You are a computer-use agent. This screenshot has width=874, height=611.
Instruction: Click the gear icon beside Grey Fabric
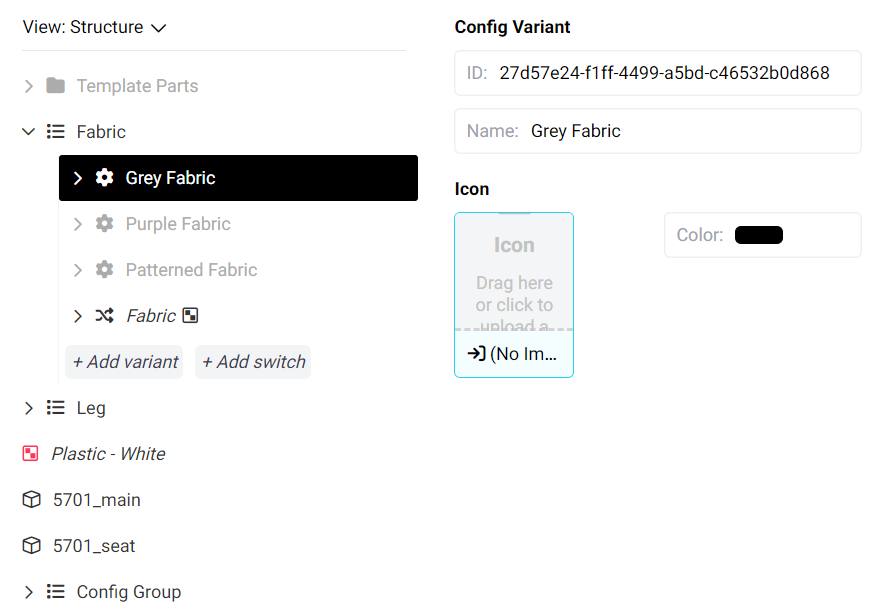point(104,178)
